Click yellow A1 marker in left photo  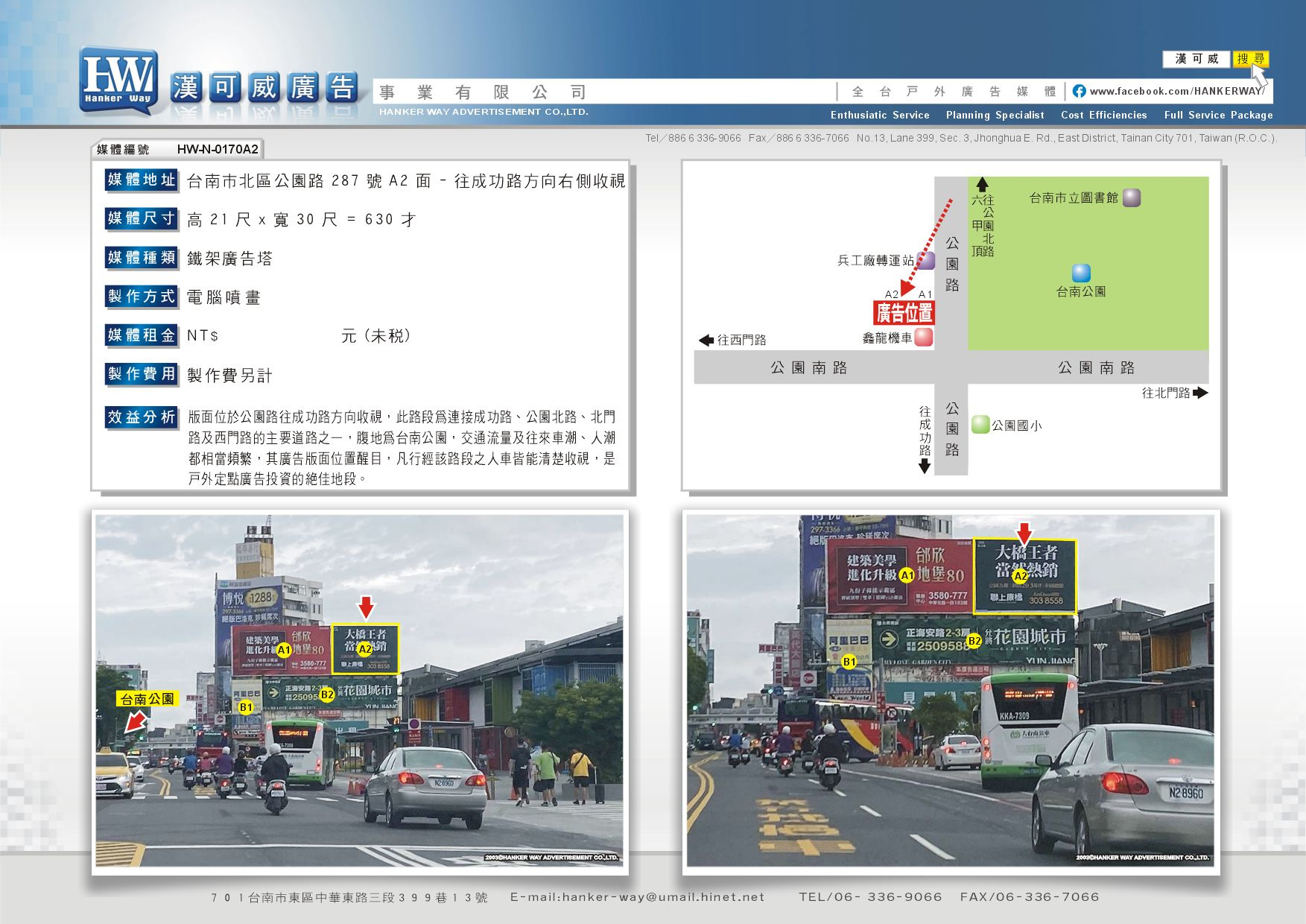(283, 650)
